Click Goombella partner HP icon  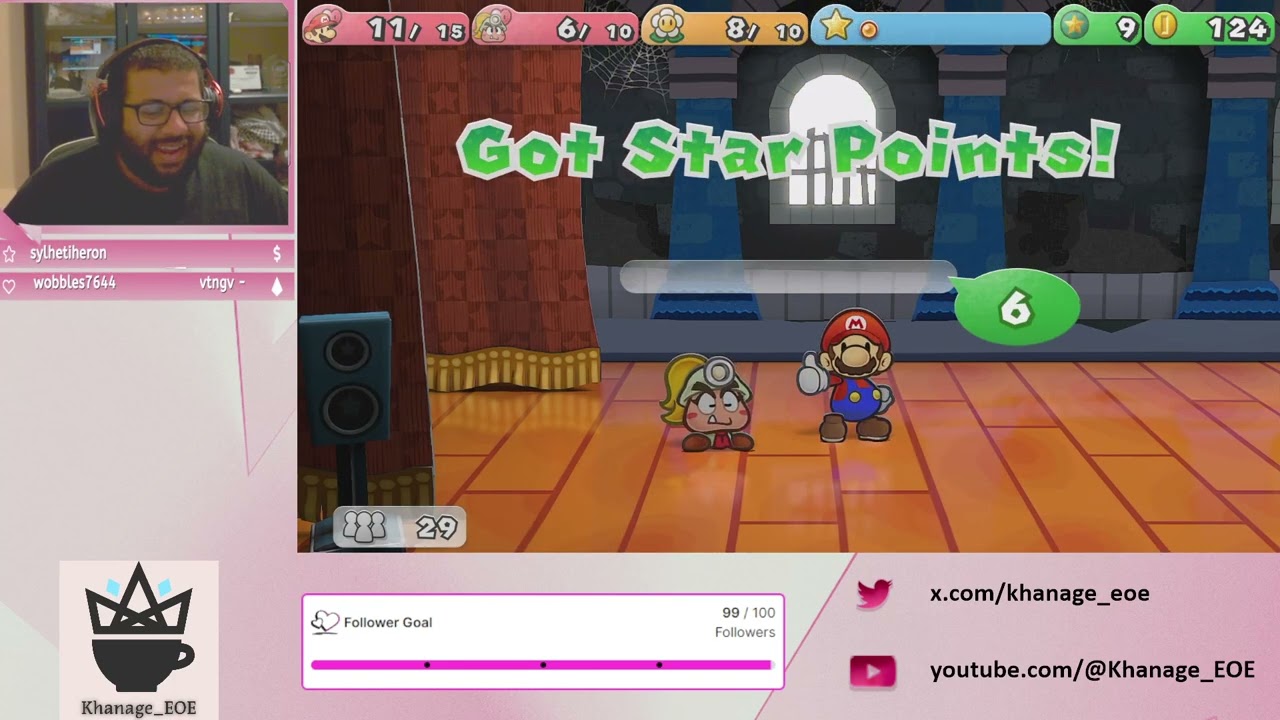click(x=493, y=25)
